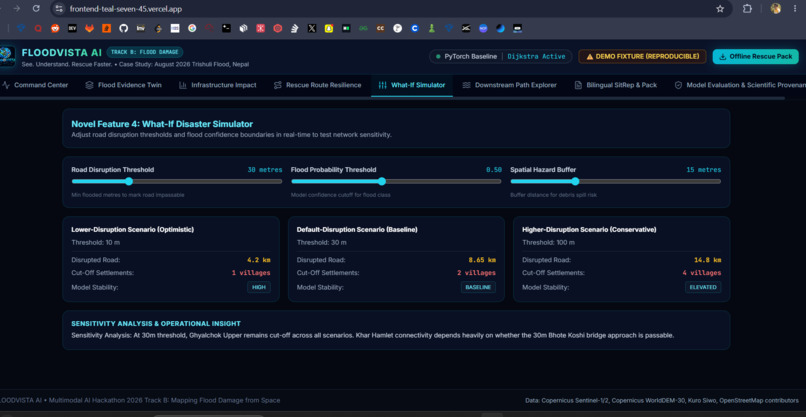Viewport: 806px width, 417px height.
Task: Click the Road Disruption Threshold slider handle
Action: (x=129, y=181)
